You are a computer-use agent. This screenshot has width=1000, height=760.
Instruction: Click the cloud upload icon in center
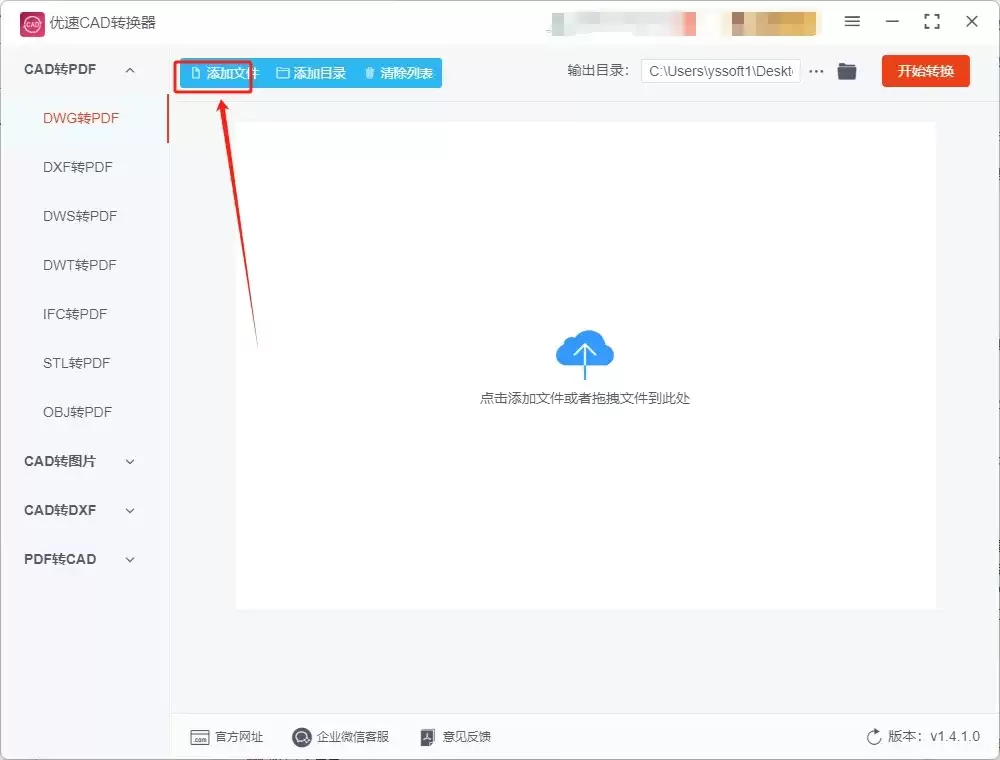[585, 351]
